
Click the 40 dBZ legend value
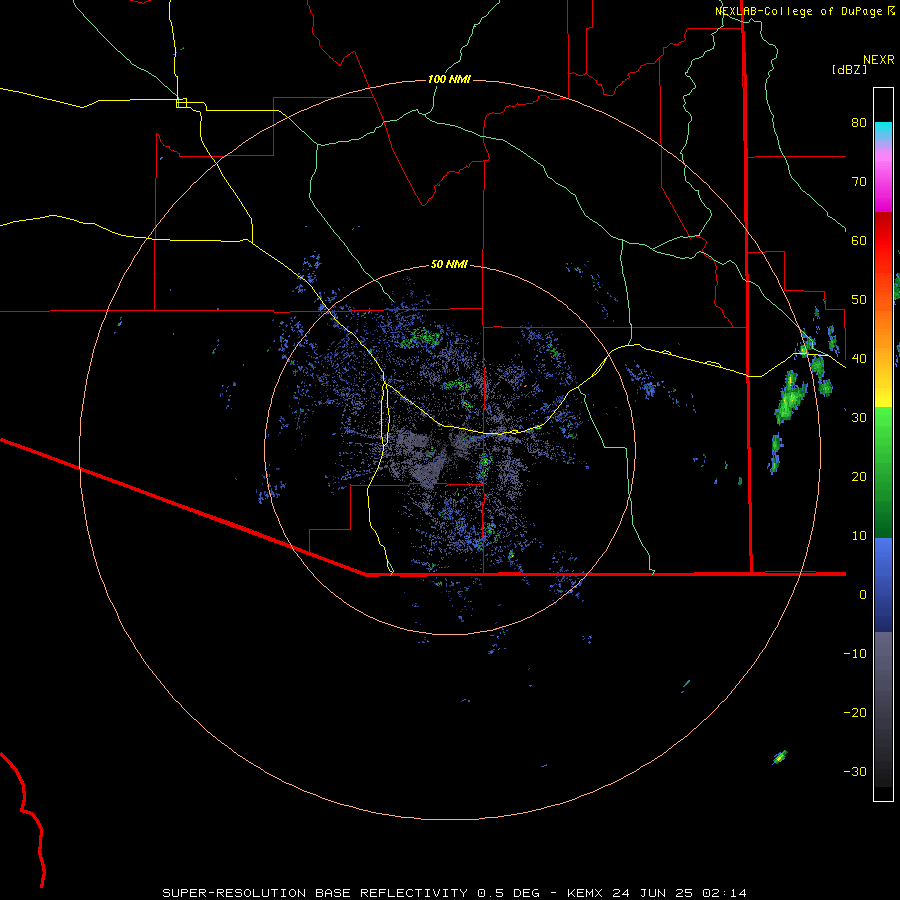(859, 359)
